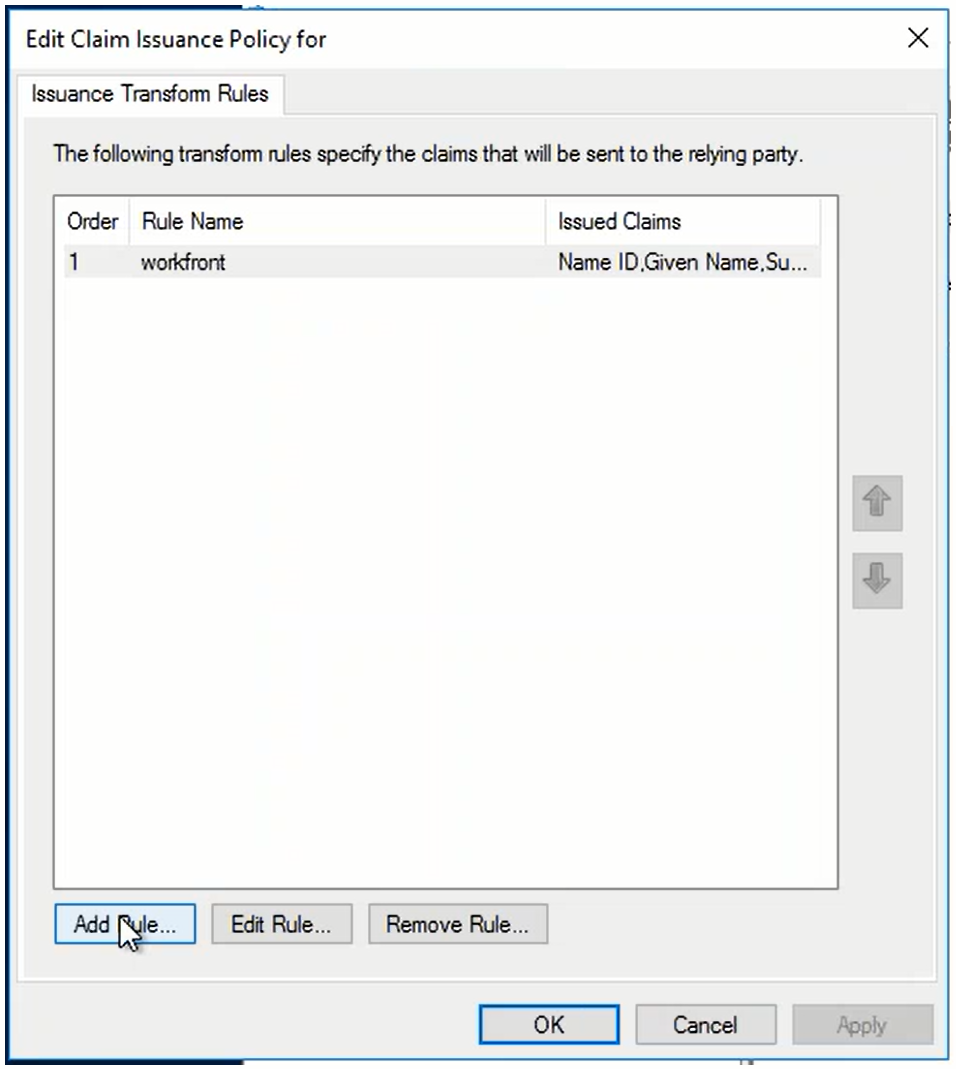Click the Issued Claims column header
The image size is (956, 1069).
click(619, 221)
